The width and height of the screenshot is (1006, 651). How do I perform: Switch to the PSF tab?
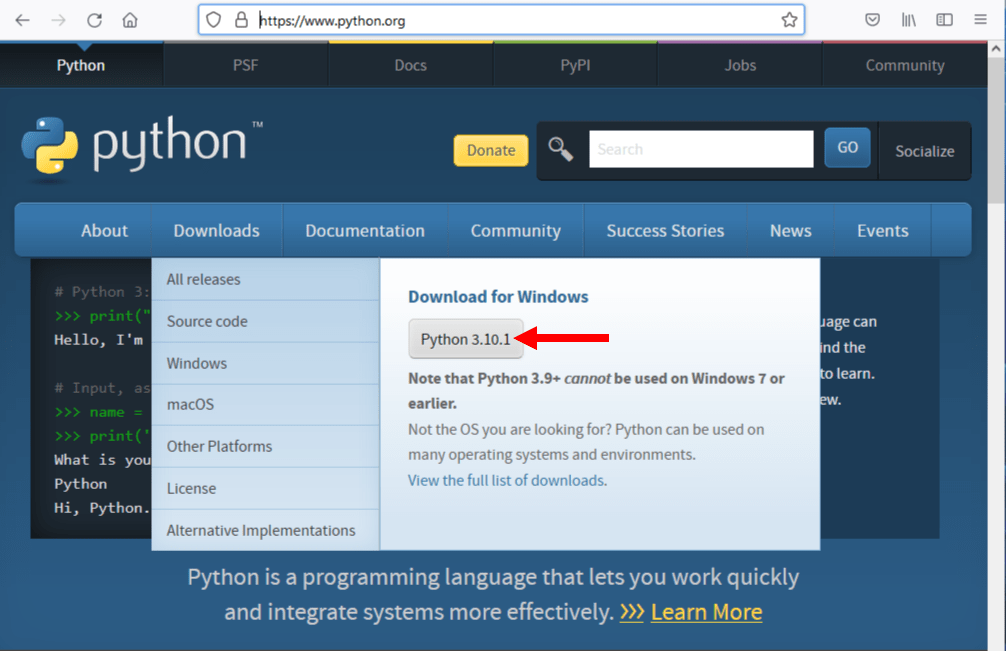[x=245, y=65]
